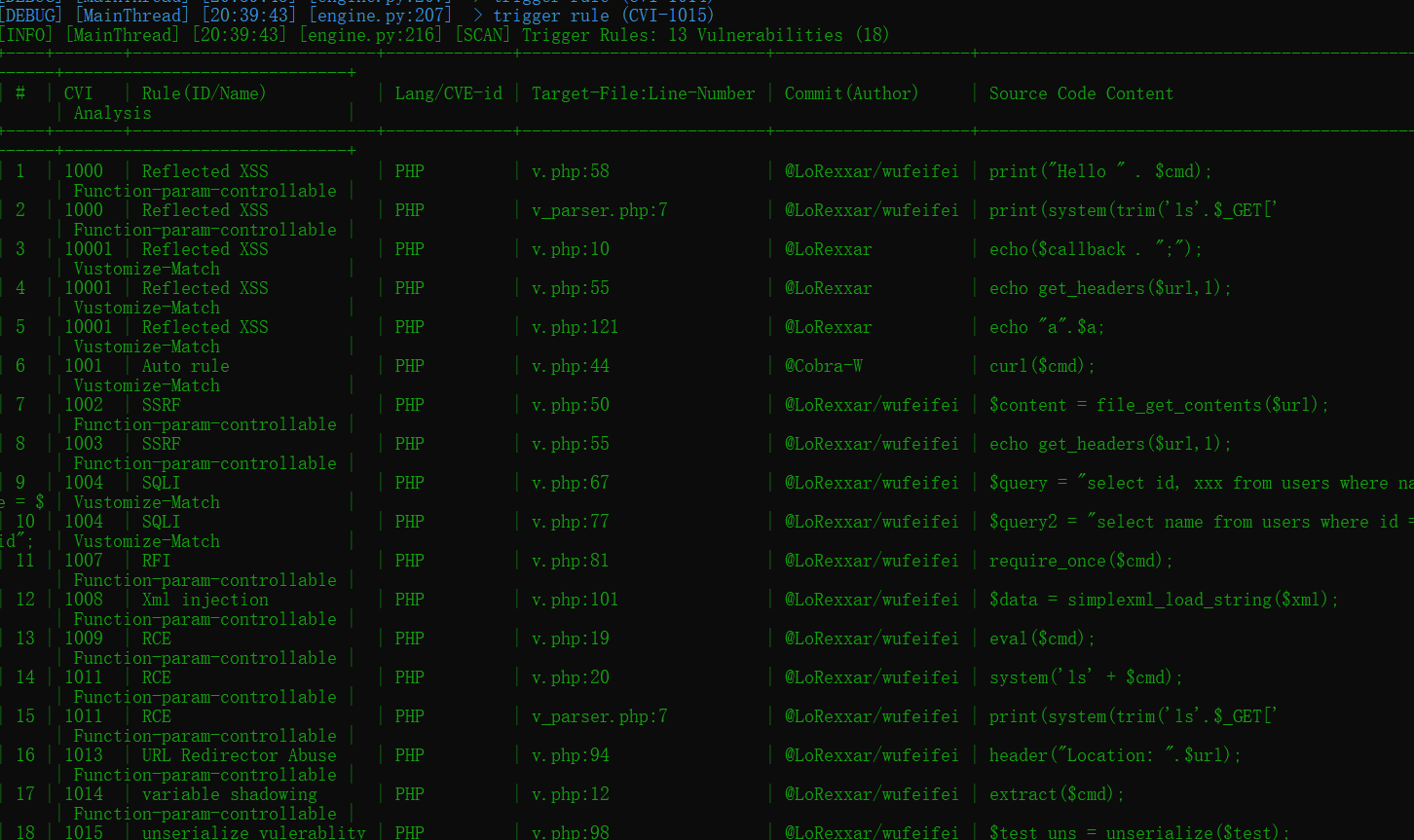Viewport: 1414px width, 840px height.
Task: Select target file 'v.php:58'
Action: tap(571, 171)
